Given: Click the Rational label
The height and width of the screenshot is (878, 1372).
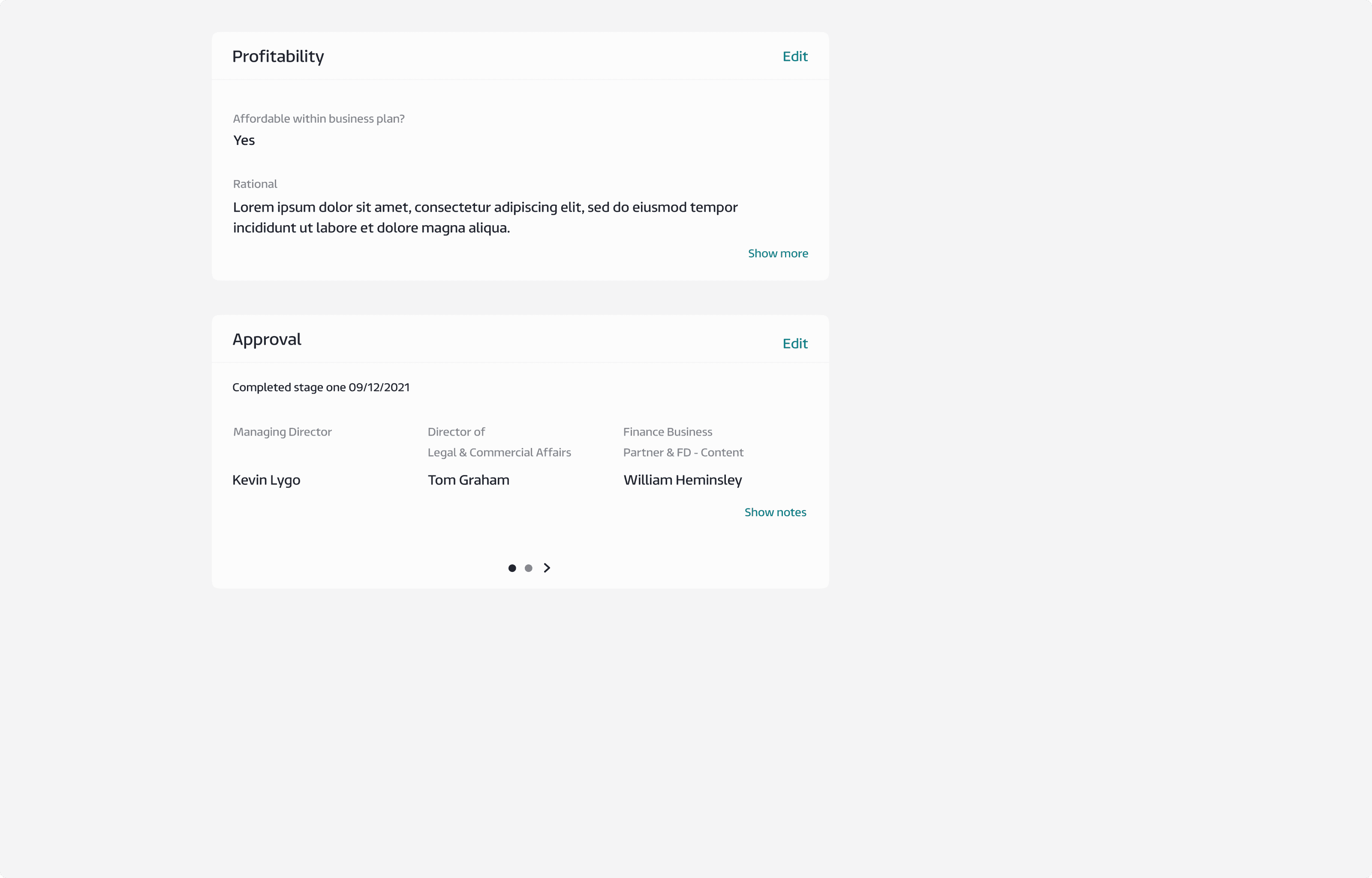Looking at the screenshot, I should pyautogui.click(x=255, y=184).
